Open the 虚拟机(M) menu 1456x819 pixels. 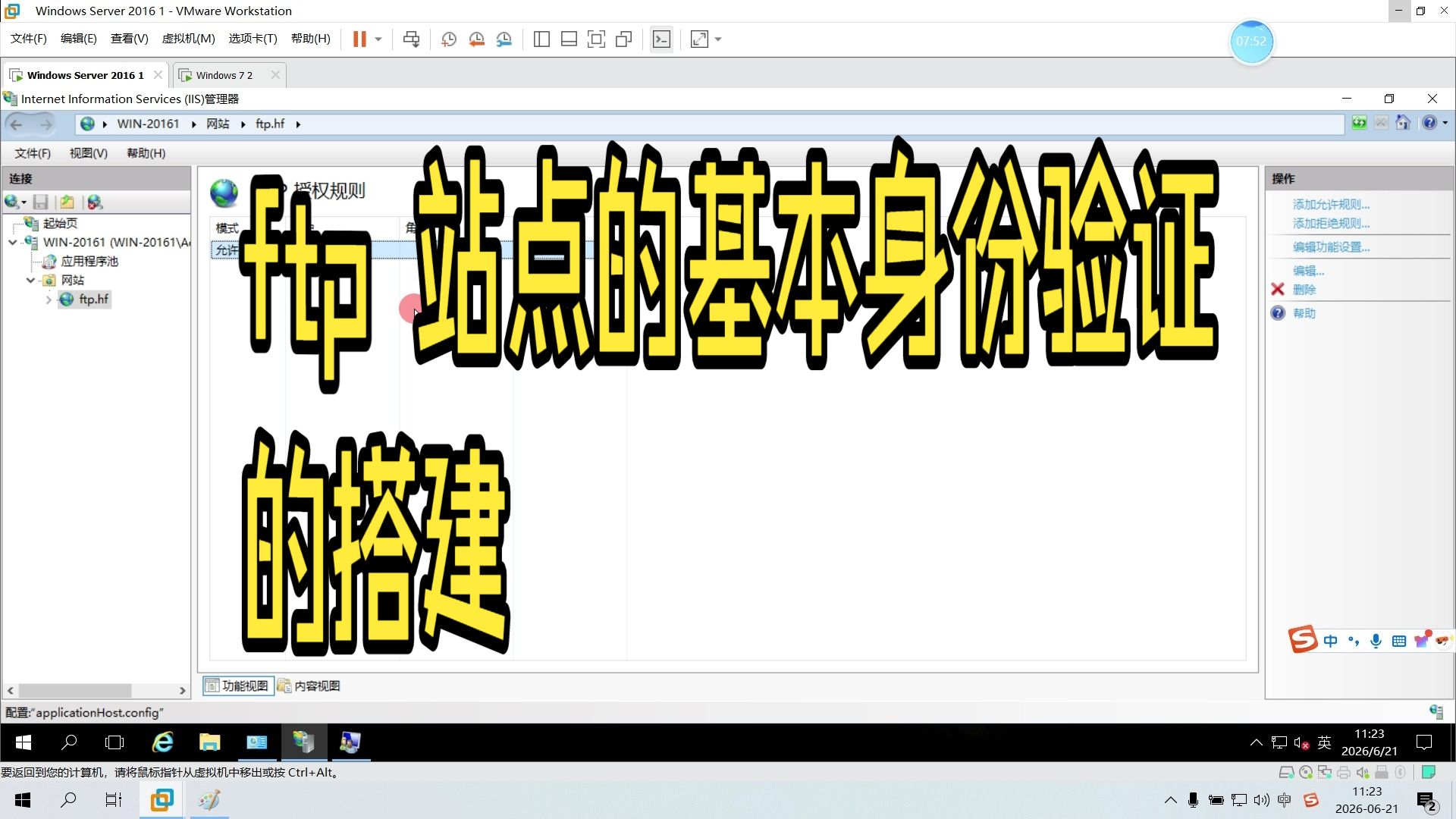(x=189, y=39)
